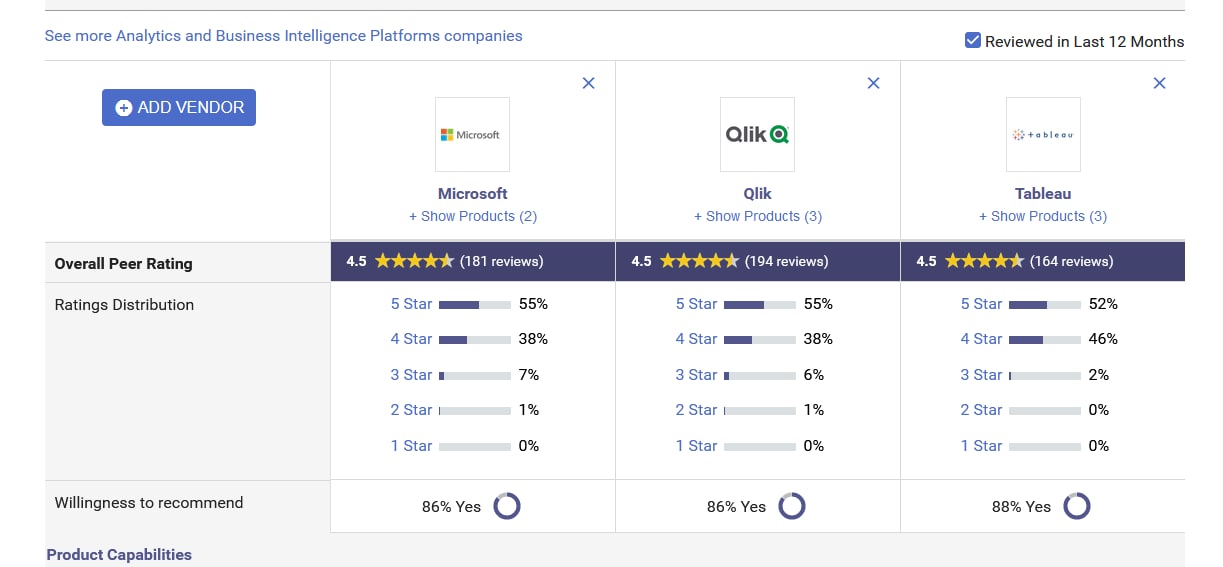The width and height of the screenshot is (1223, 567).
Task: Click the Ratings Distribution row label
Action: coord(124,305)
